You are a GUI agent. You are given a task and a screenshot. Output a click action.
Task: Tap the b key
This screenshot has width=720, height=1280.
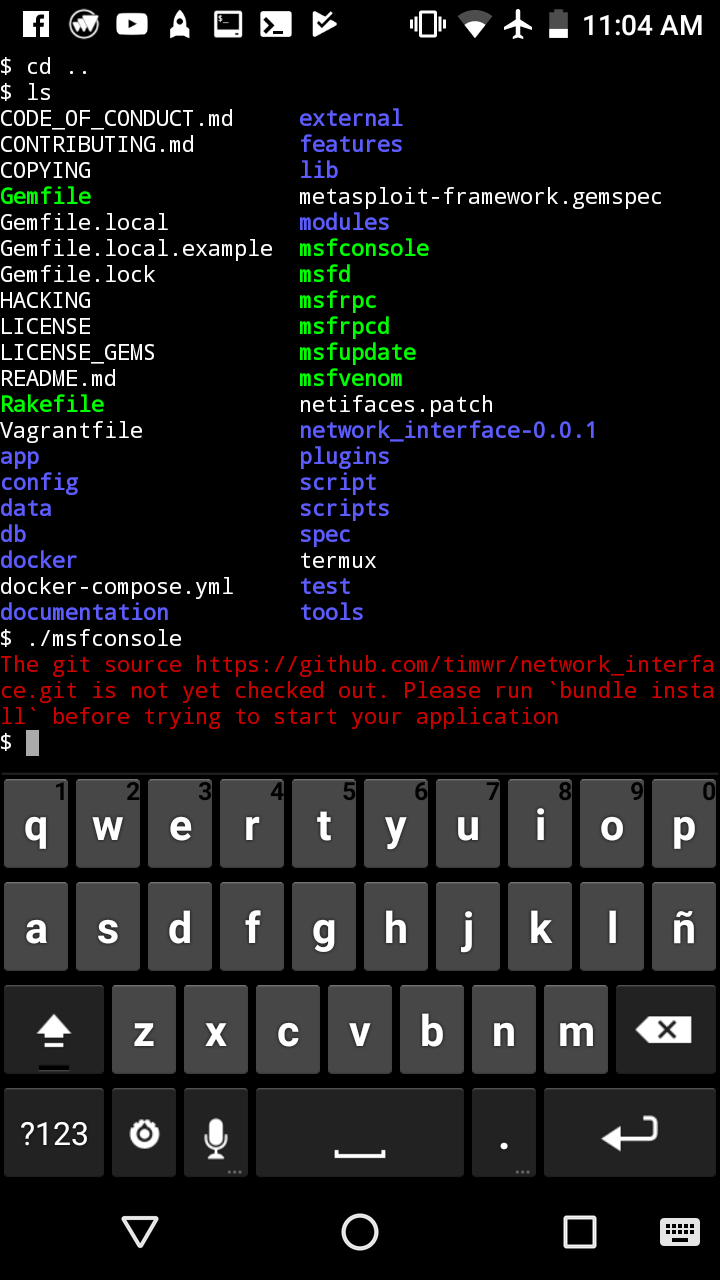tap(432, 1030)
